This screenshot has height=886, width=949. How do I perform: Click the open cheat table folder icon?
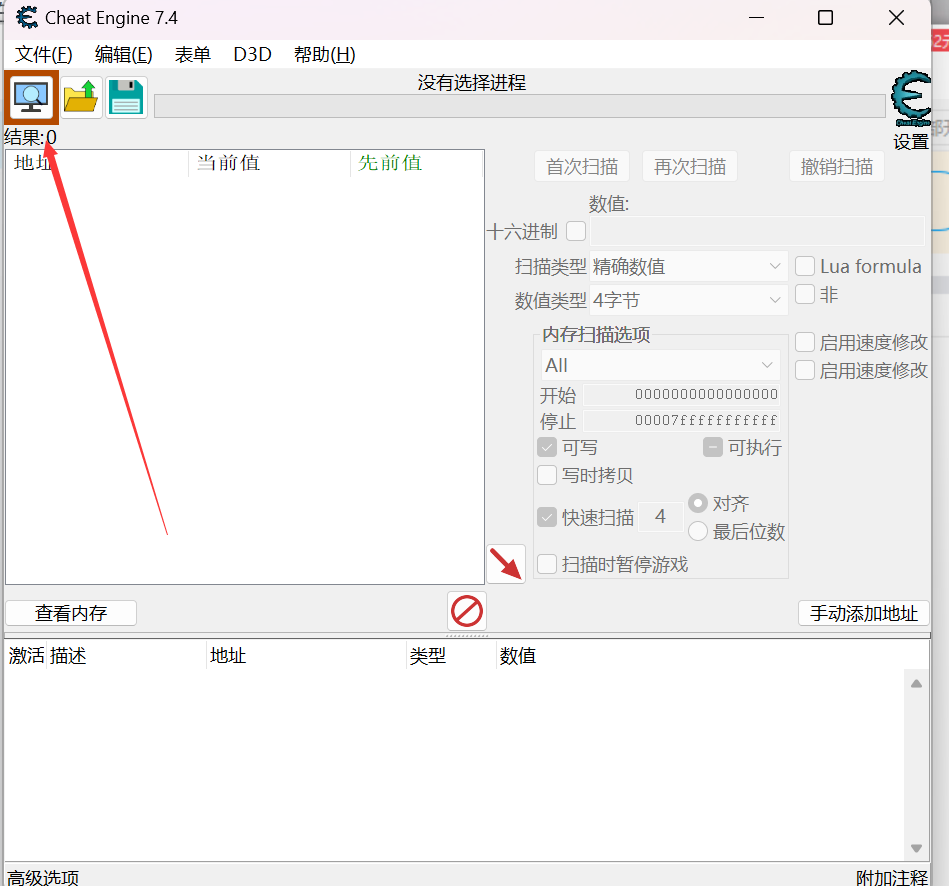(80, 97)
